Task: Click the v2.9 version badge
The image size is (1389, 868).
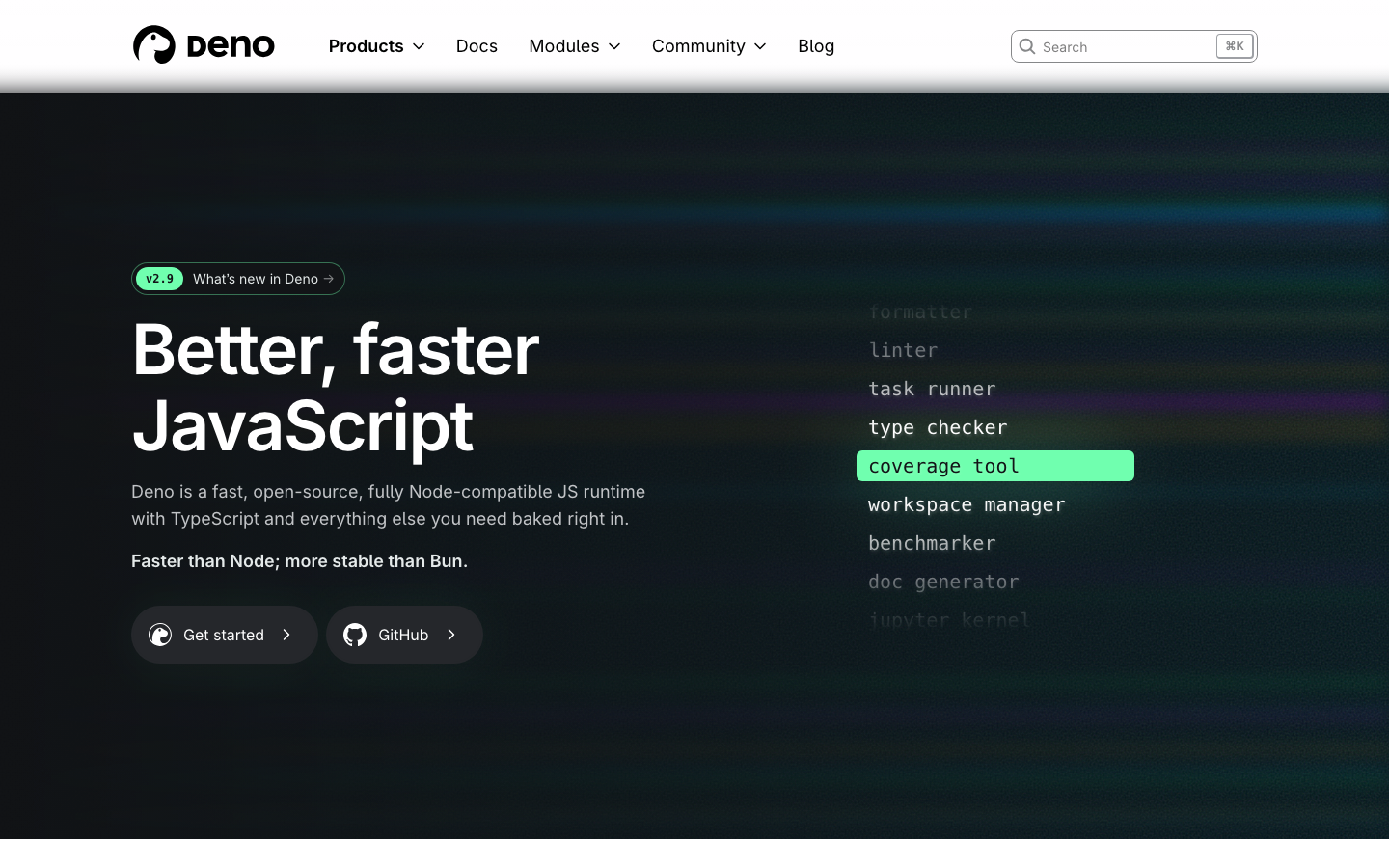Action: click(x=159, y=279)
